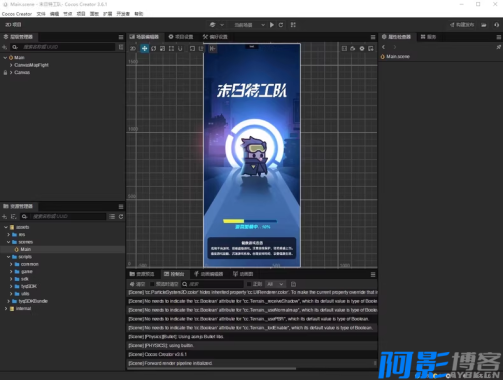Switch to the Animation graph tab

pyautogui.click(x=243, y=274)
